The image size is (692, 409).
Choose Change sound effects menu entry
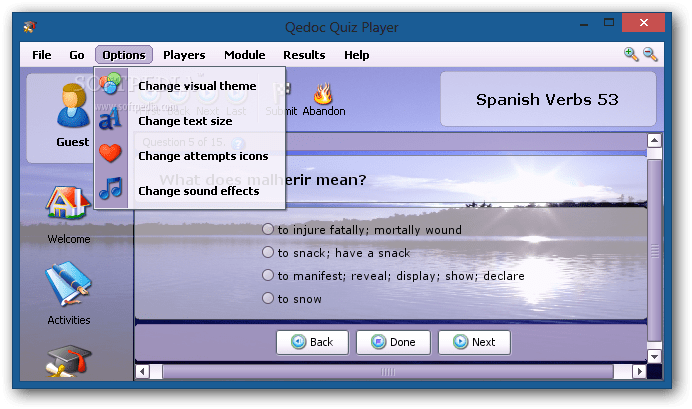point(190,191)
